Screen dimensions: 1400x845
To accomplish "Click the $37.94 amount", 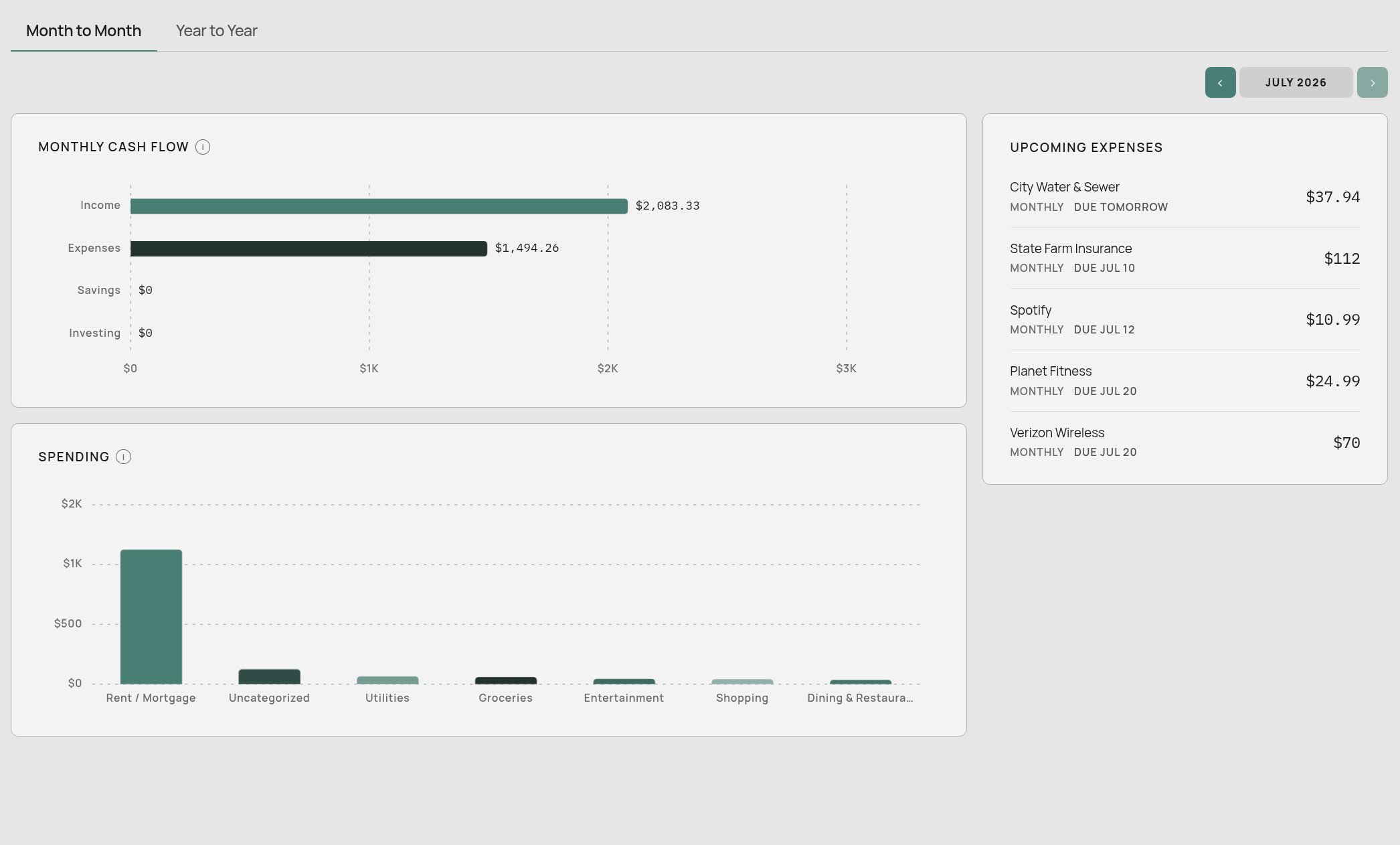I will [x=1332, y=197].
